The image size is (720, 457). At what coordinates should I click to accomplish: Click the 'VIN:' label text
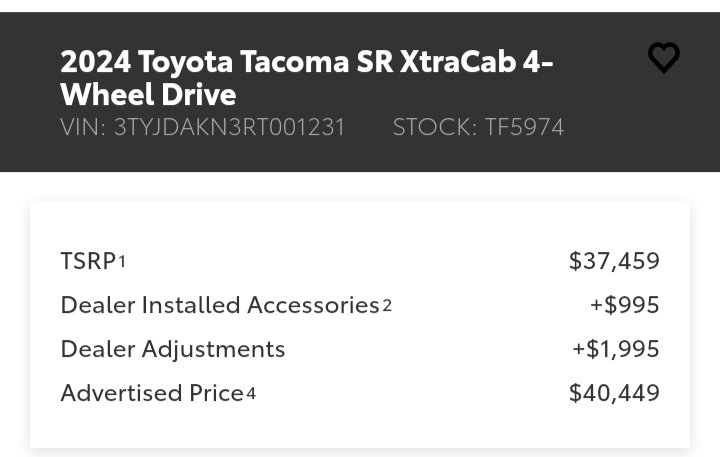click(x=83, y=127)
